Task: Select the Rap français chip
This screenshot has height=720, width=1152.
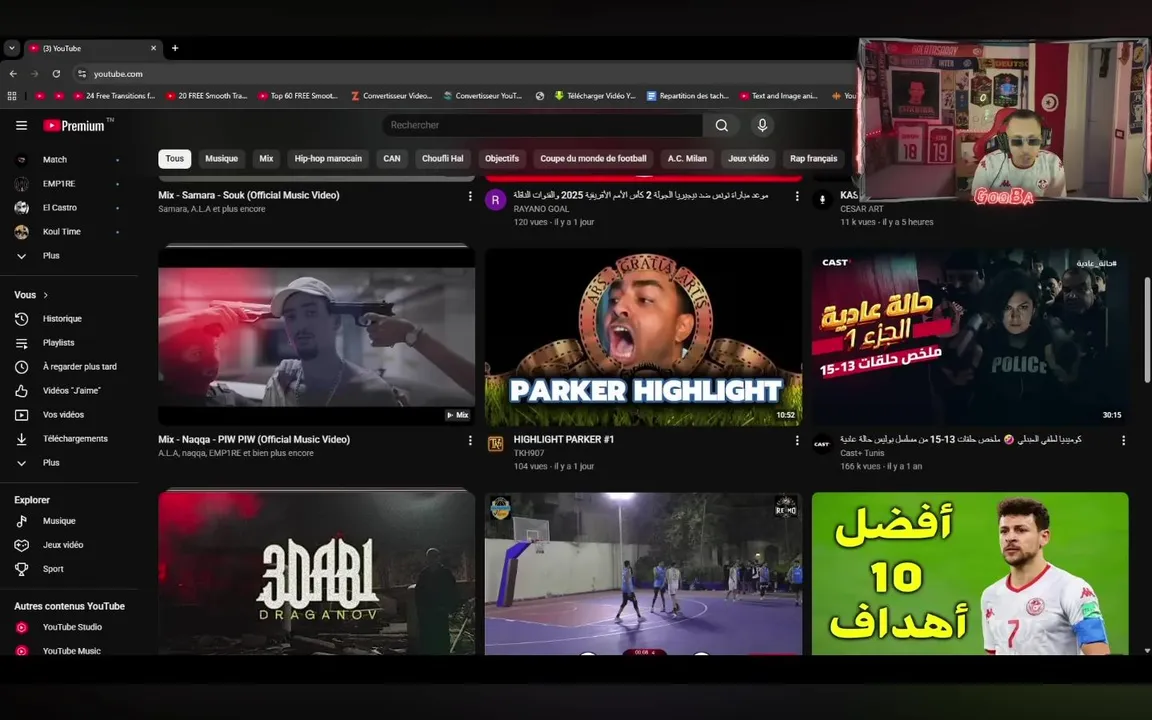Action: point(813,159)
